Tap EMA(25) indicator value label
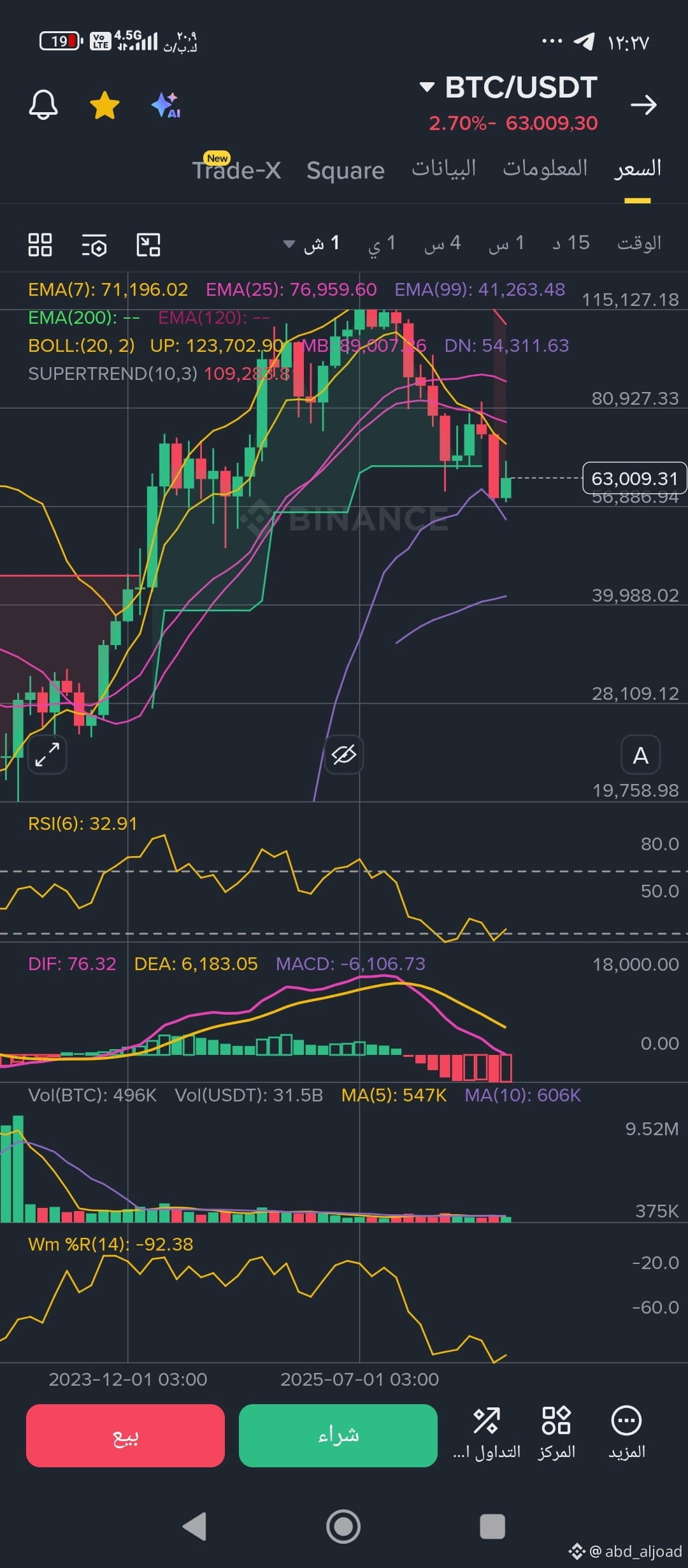This screenshot has height=1568, width=688. [x=291, y=289]
